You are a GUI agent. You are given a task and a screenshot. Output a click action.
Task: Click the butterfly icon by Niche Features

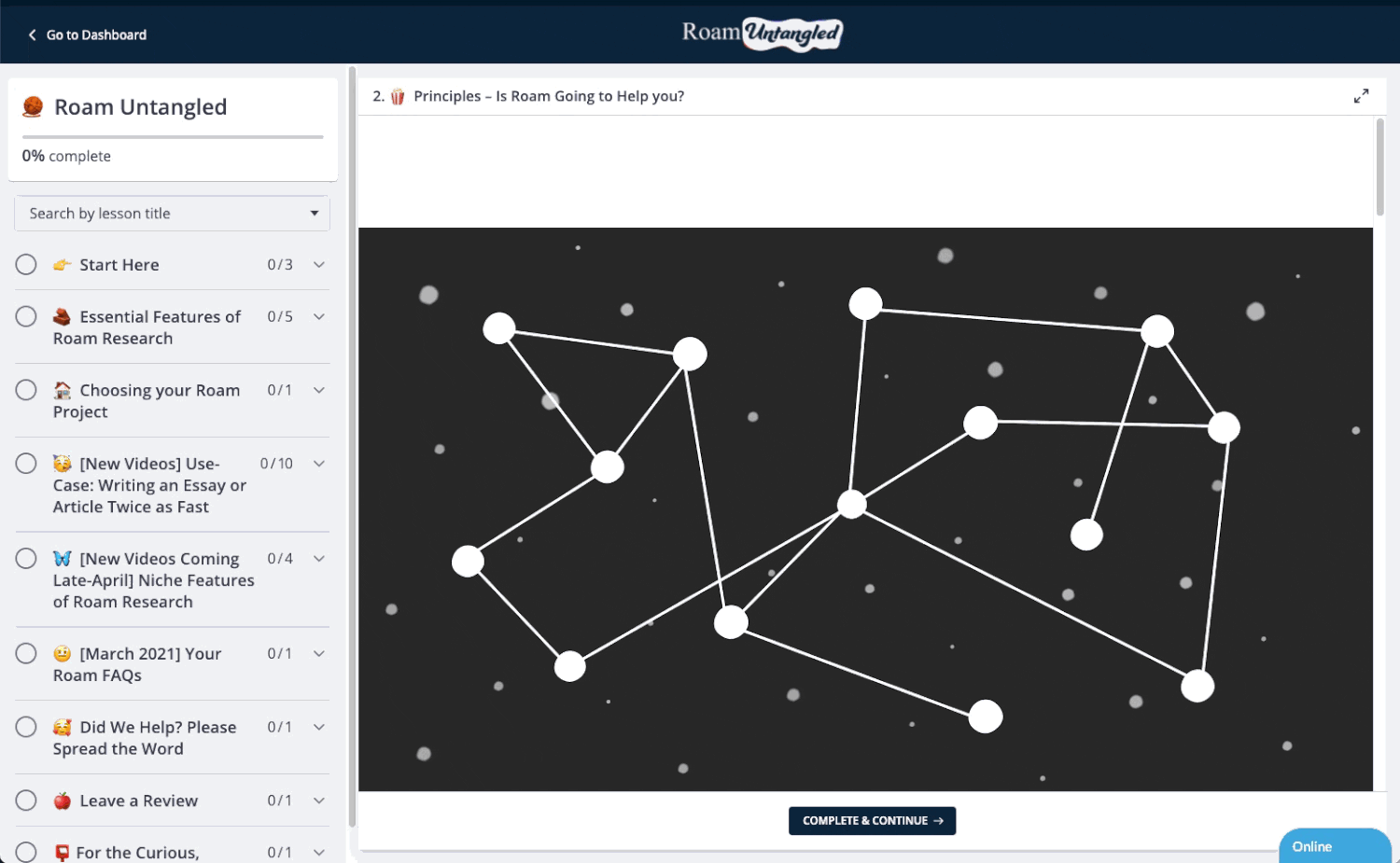(x=63, y=559)
